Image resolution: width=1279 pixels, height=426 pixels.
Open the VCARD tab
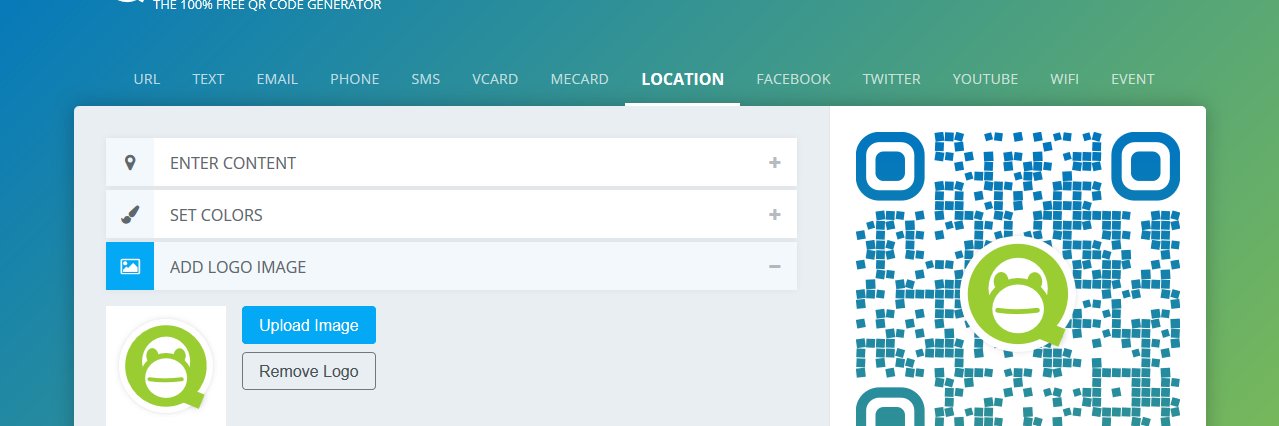click(495, 79)
